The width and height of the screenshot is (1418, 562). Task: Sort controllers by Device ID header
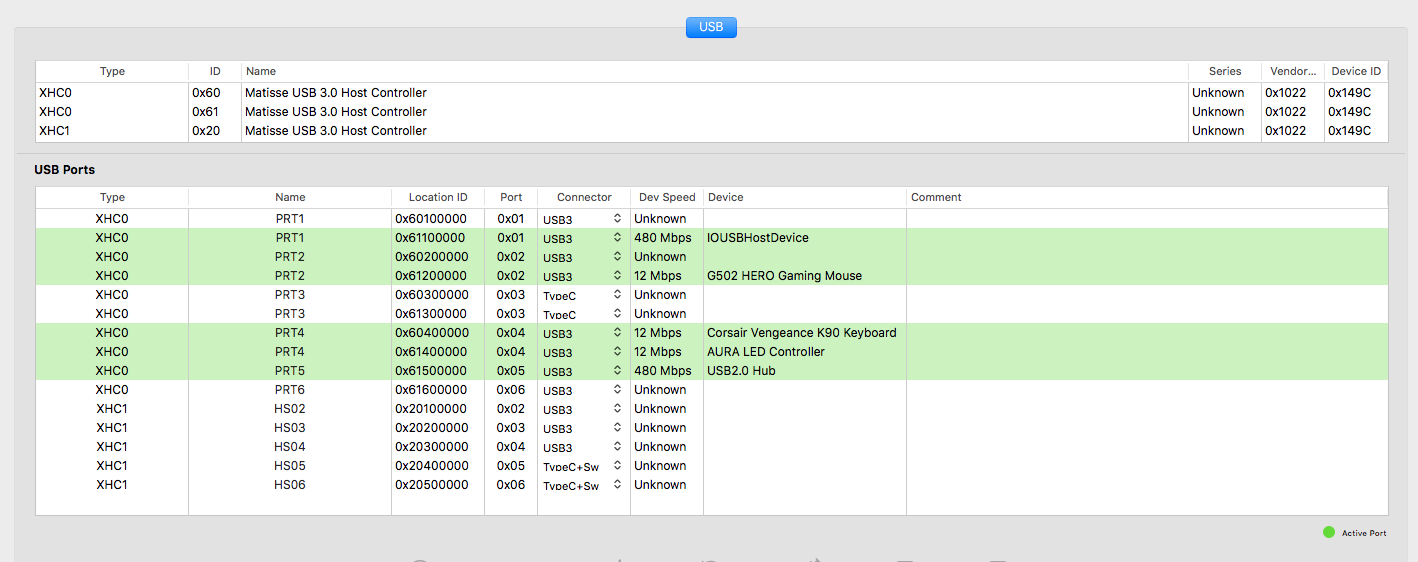pyautogui.click(x=1355, y=71)
